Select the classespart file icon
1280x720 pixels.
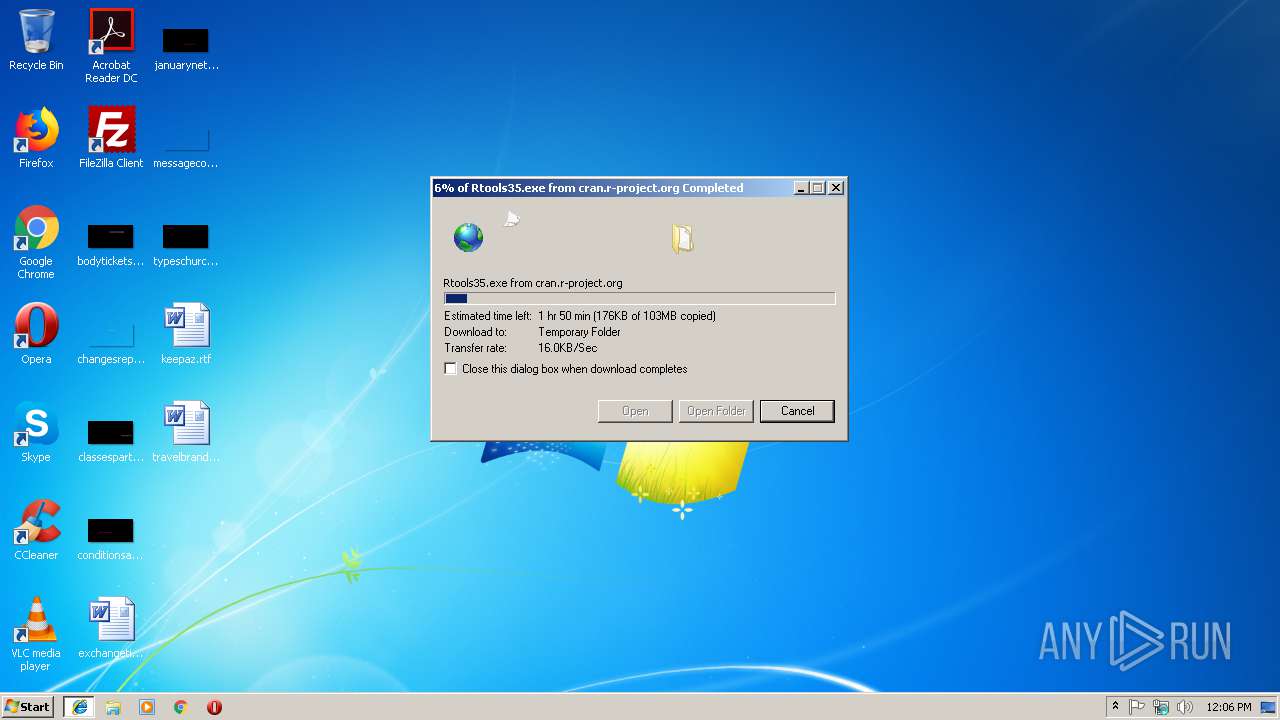pos(111,440)
